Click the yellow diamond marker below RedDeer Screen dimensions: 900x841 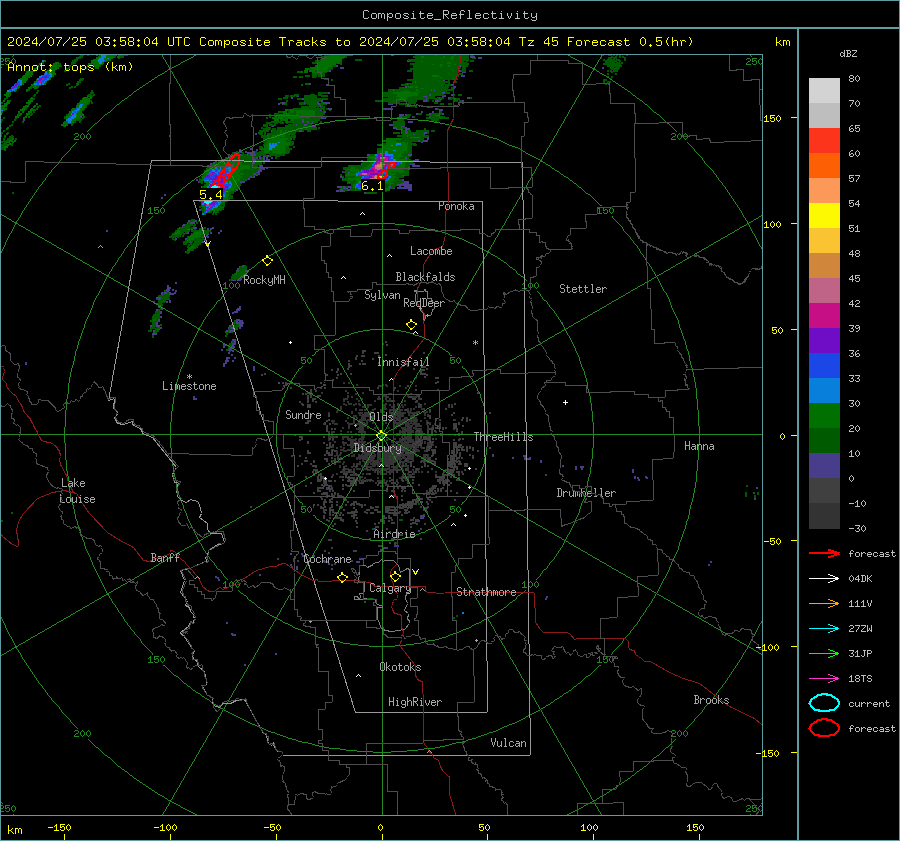(411, 325)
